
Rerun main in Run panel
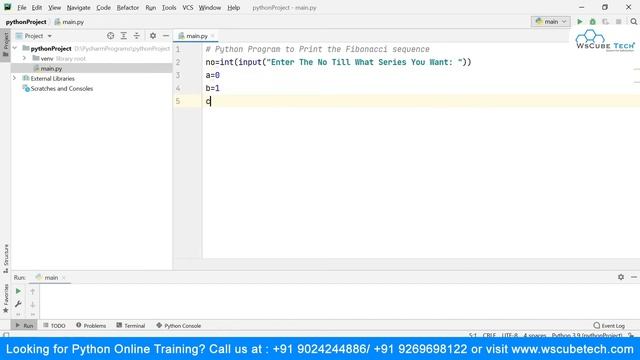click(x=18, y=291)
